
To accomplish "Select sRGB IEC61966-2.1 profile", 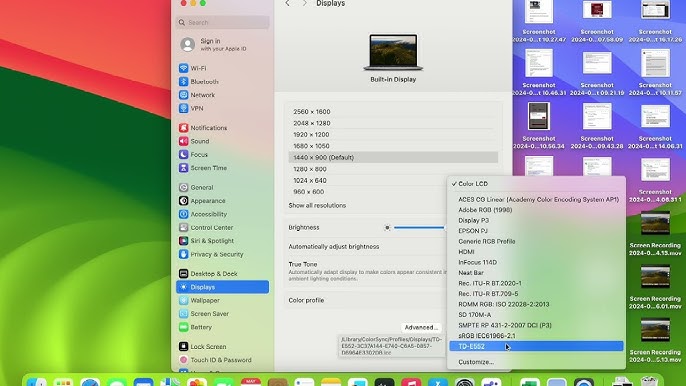I will [x=536, y=336].
